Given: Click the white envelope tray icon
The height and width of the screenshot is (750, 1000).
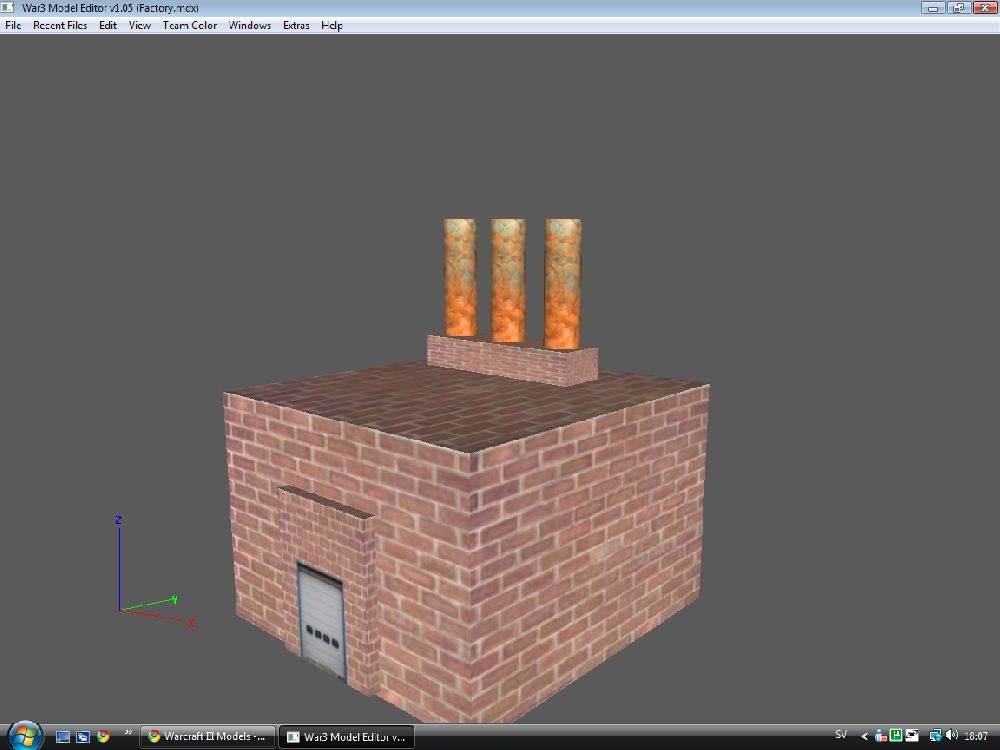Looking at the screenshot, I should coord(911,735).
